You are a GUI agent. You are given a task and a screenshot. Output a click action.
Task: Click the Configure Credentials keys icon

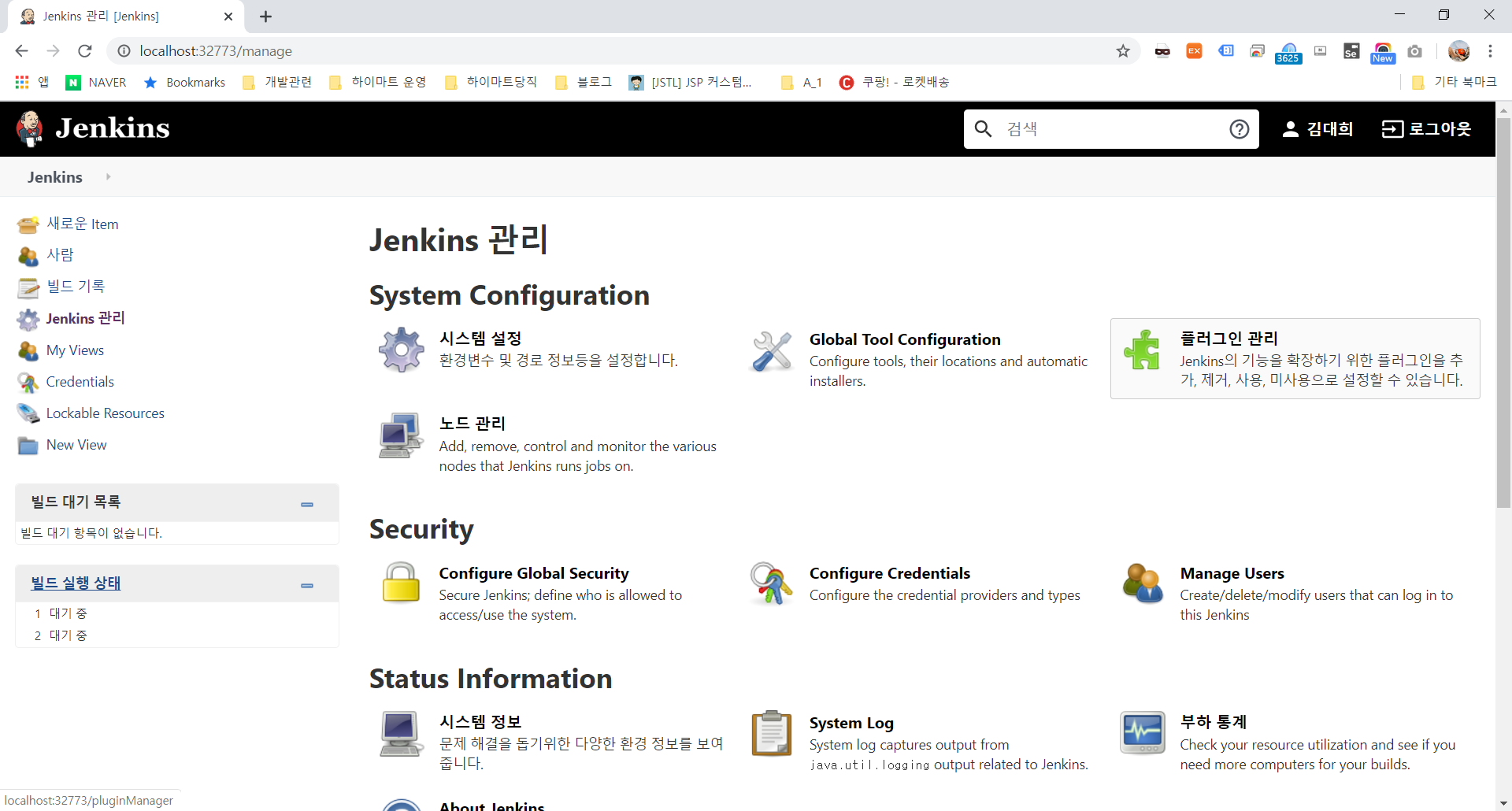click(772, 583)
